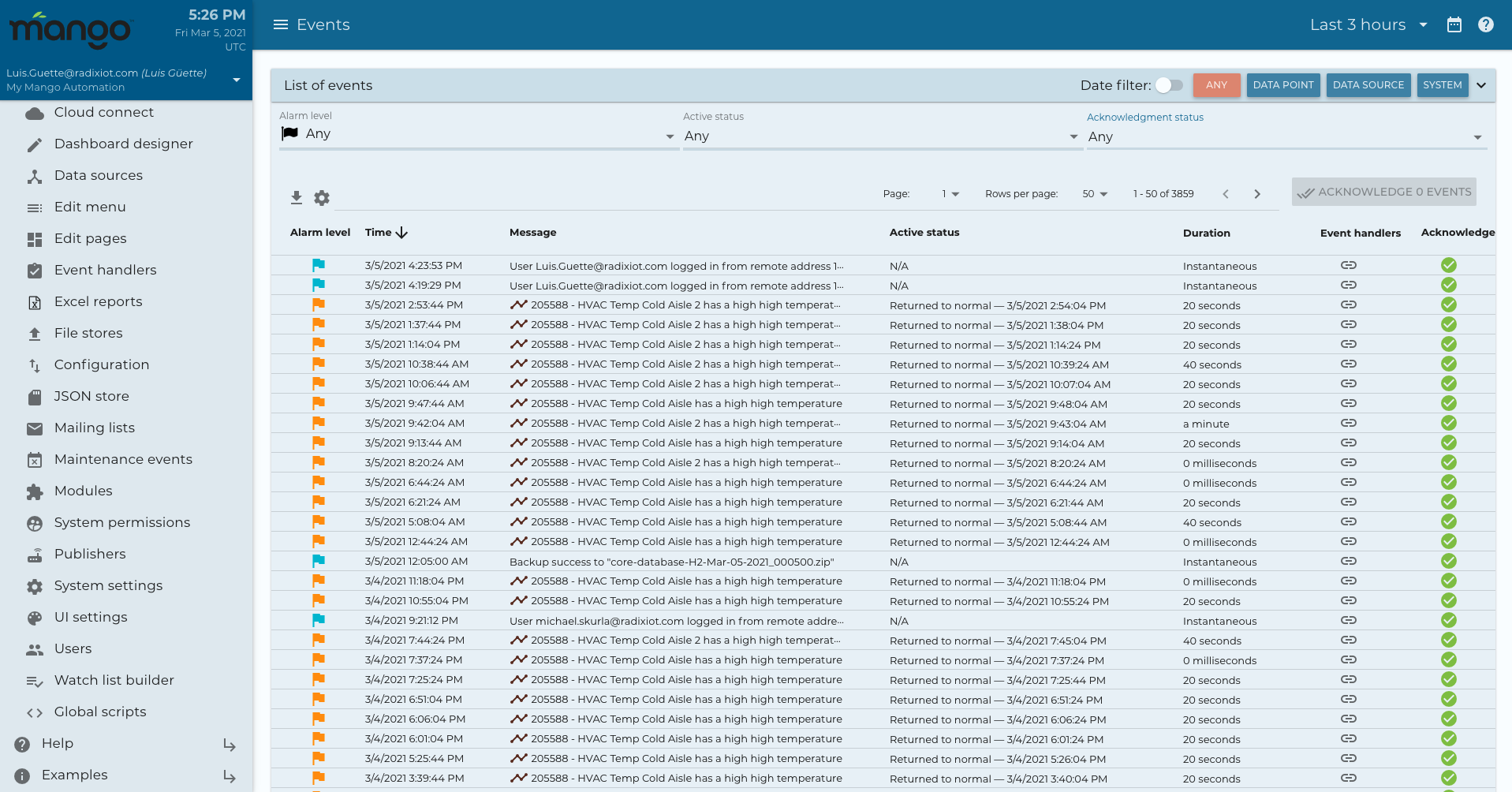Open the Active status filter dropdown
Screen dimensions: 1512x792
(x=882, y=136)
